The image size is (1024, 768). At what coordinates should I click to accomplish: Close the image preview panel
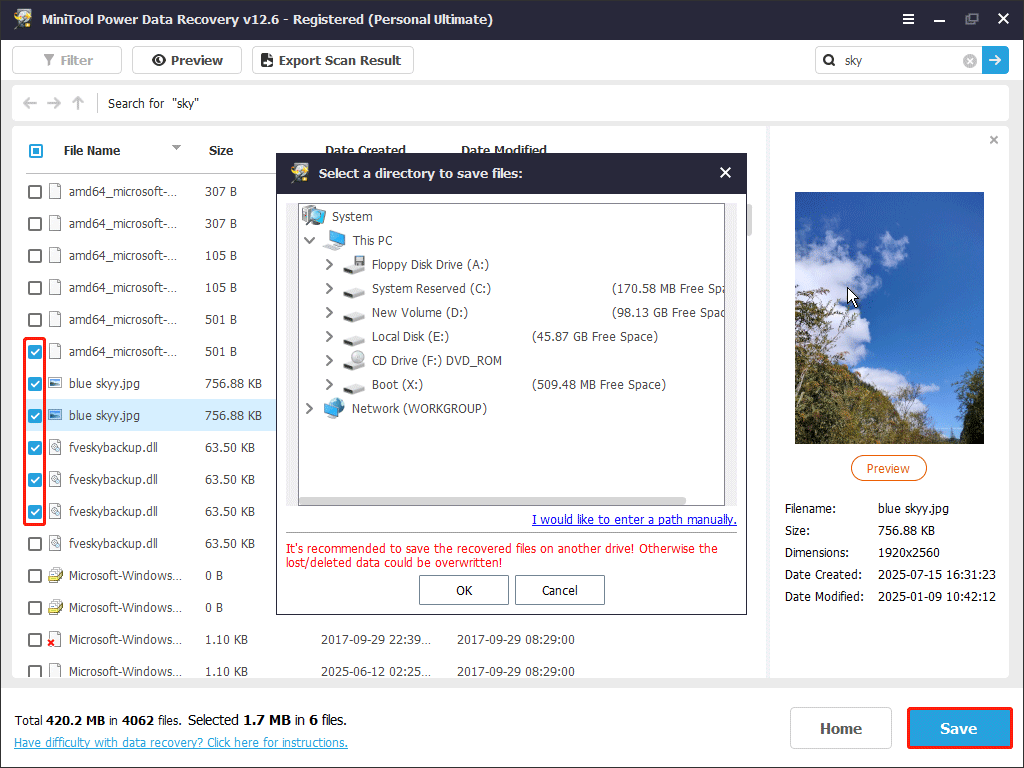tap(993, 140)
